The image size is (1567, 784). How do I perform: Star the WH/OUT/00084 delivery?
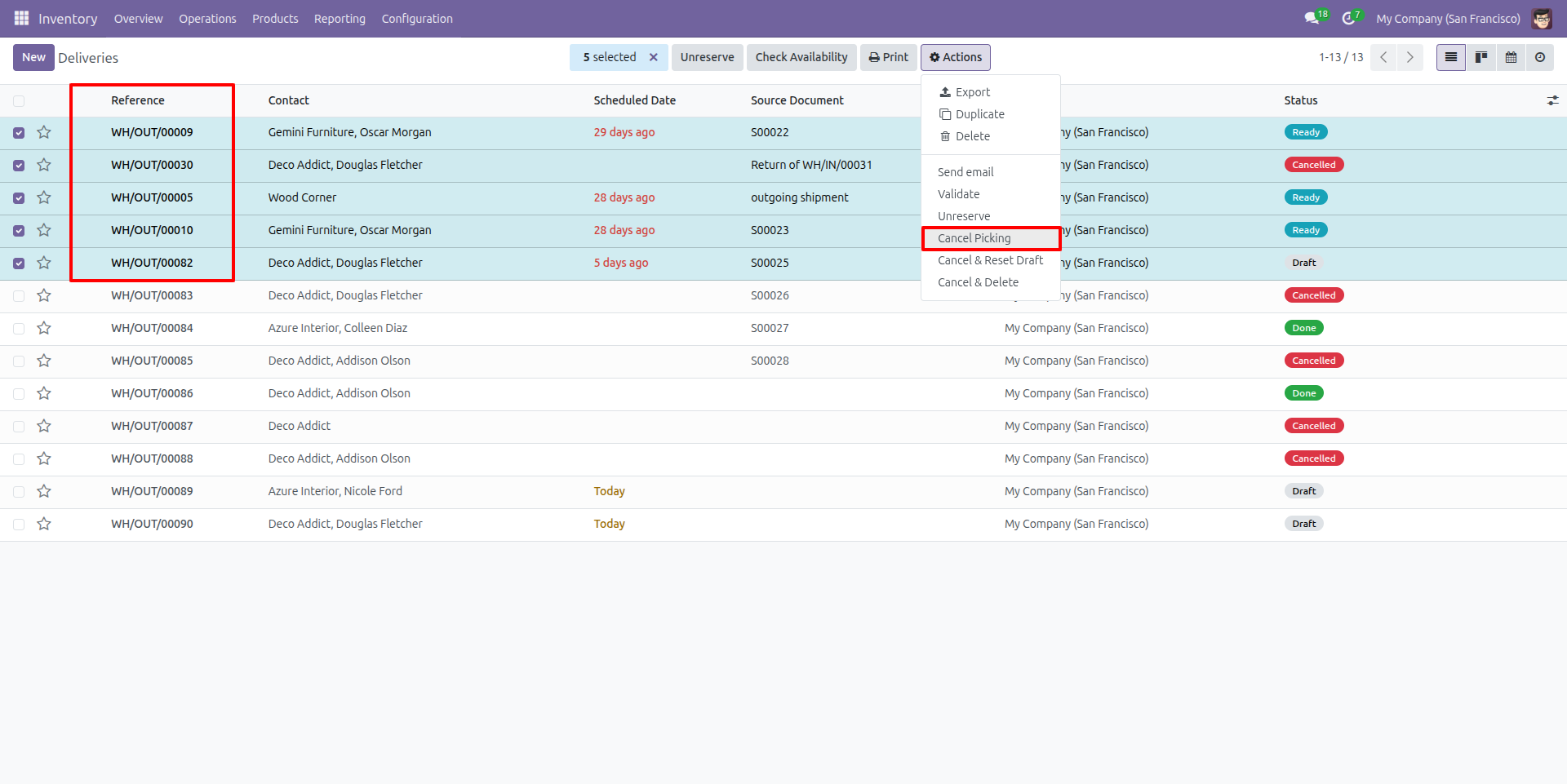pyautogui.click(x=44, y=328)
